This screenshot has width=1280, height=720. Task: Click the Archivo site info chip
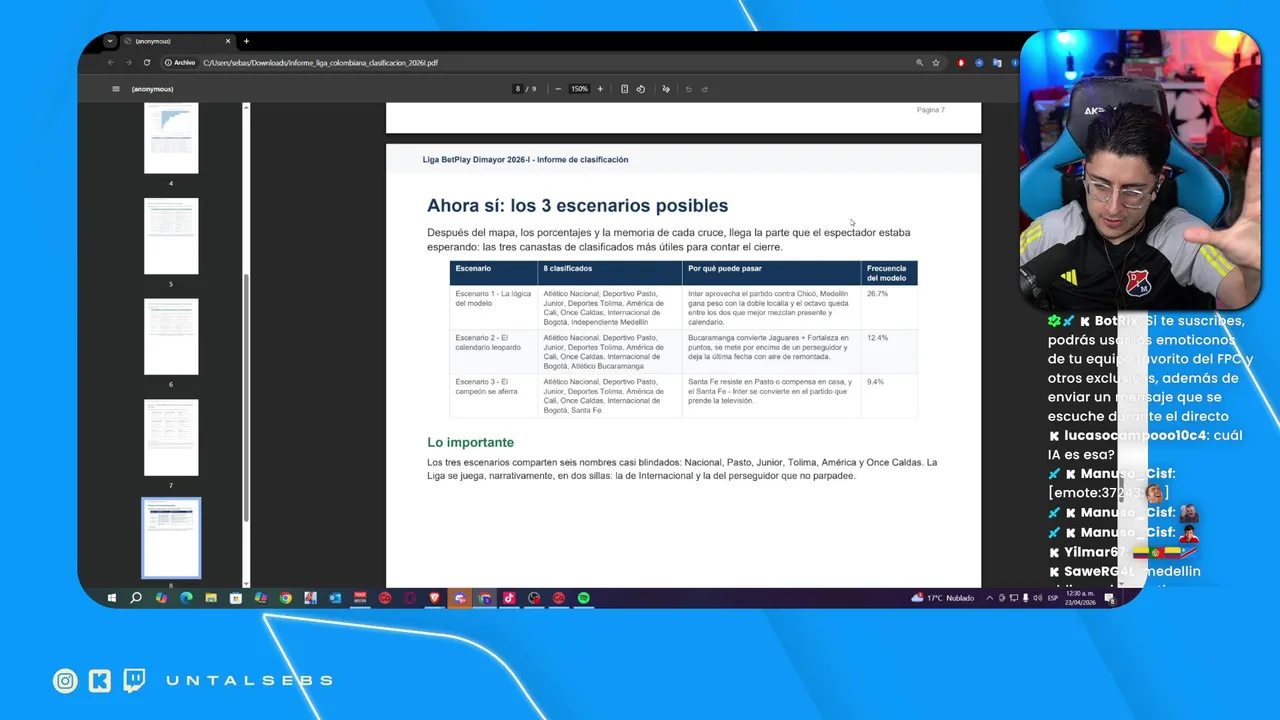[180, 62]
